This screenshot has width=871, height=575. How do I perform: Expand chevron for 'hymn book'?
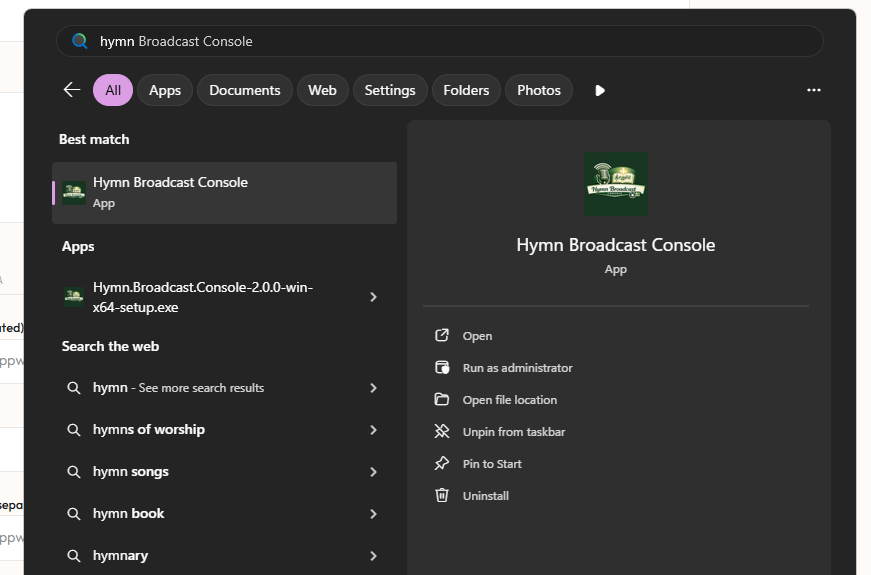pyautogui.click(x=373, y=514)
